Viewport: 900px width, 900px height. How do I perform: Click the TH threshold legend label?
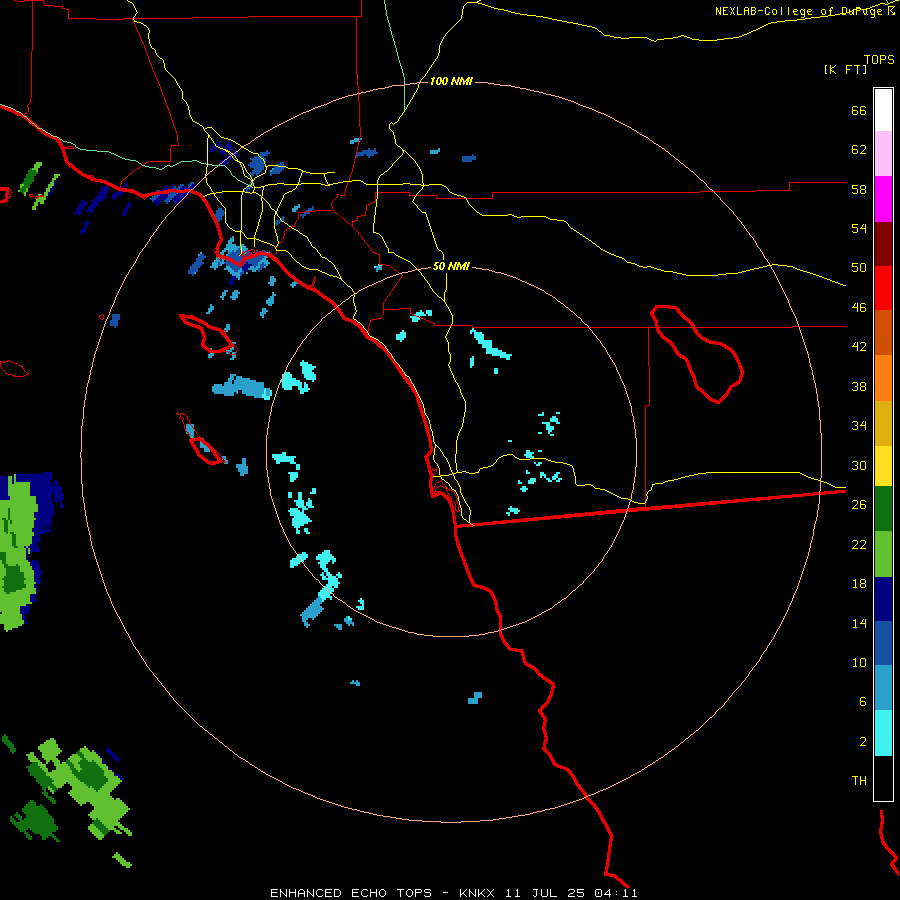[x=859, y=781]
